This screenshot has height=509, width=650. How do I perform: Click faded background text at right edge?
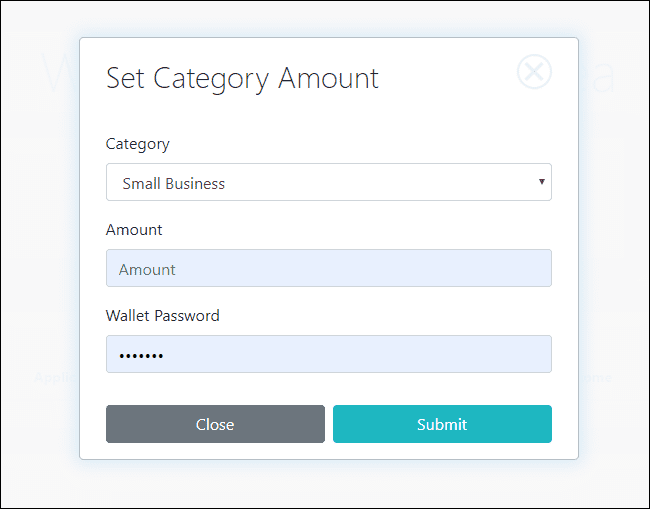[596, 378]
